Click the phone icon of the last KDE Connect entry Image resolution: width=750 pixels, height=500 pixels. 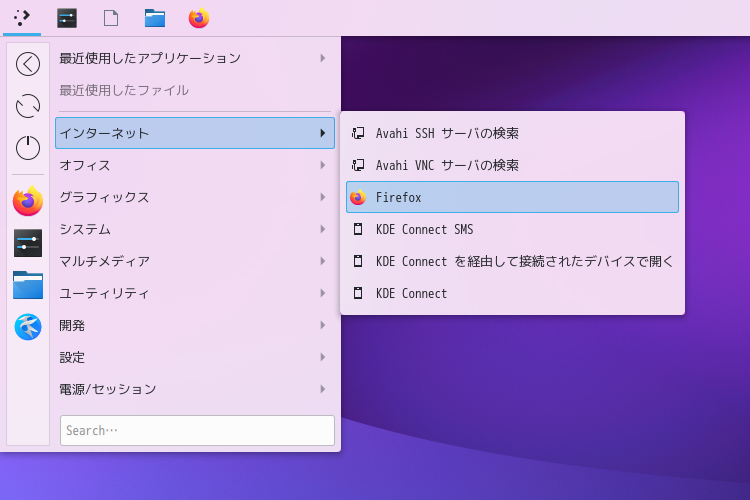(x=358, y=293)
